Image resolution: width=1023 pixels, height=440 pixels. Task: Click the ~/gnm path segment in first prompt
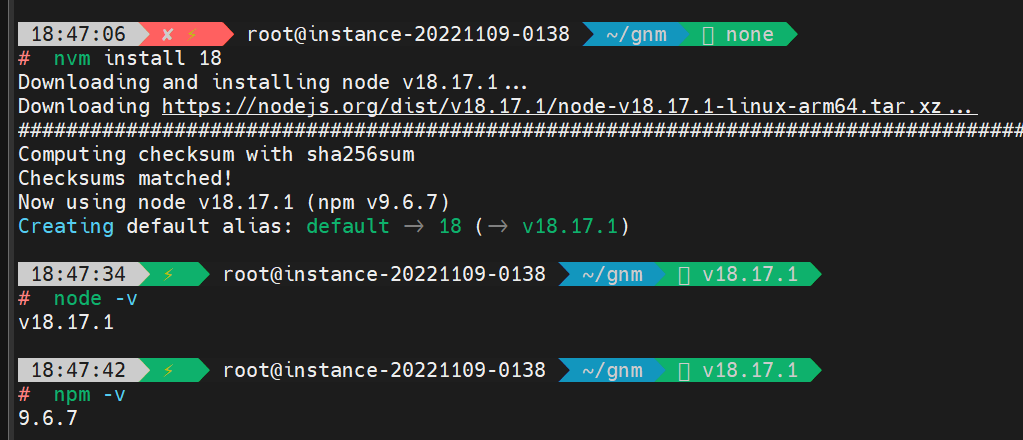pos(637,35)
